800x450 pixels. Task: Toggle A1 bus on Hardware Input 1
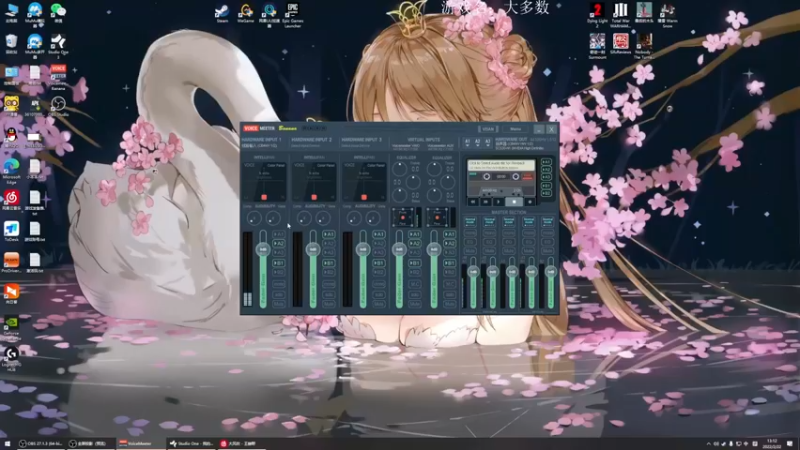click(x=279, y=234)
